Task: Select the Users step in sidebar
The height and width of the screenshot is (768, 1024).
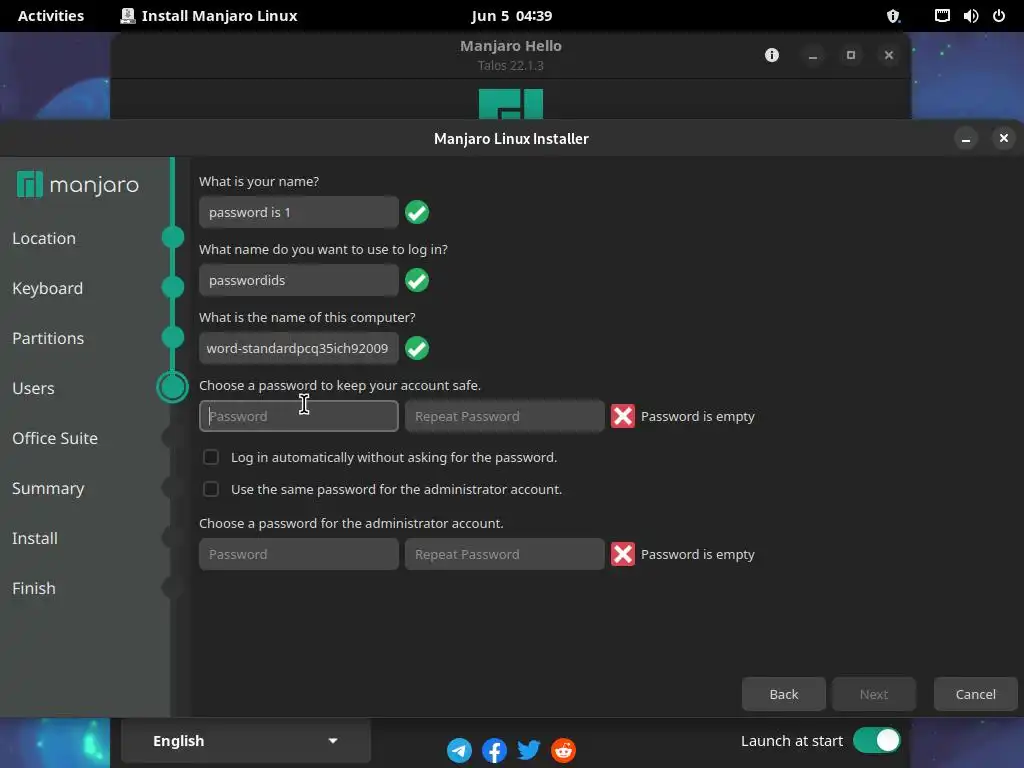Action: pos(33,388)
